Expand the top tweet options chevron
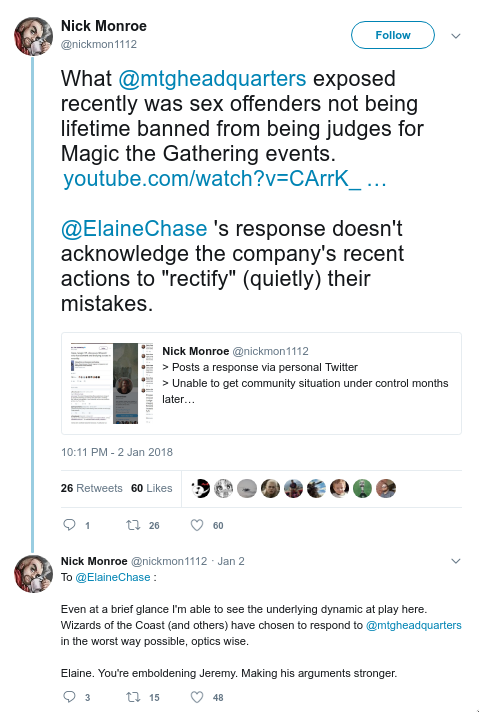The width and height of the screenshot is (479, 712). tap(456, 36)
